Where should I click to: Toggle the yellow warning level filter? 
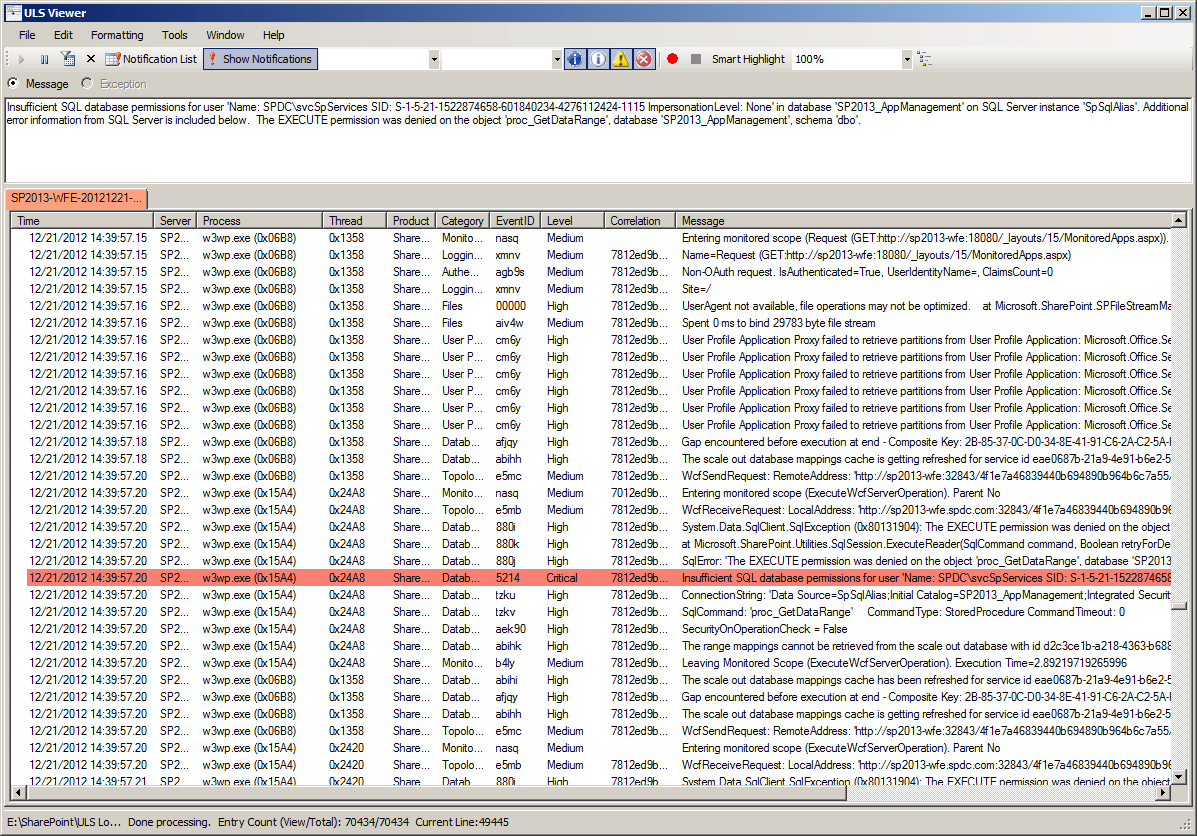[621, 59]
